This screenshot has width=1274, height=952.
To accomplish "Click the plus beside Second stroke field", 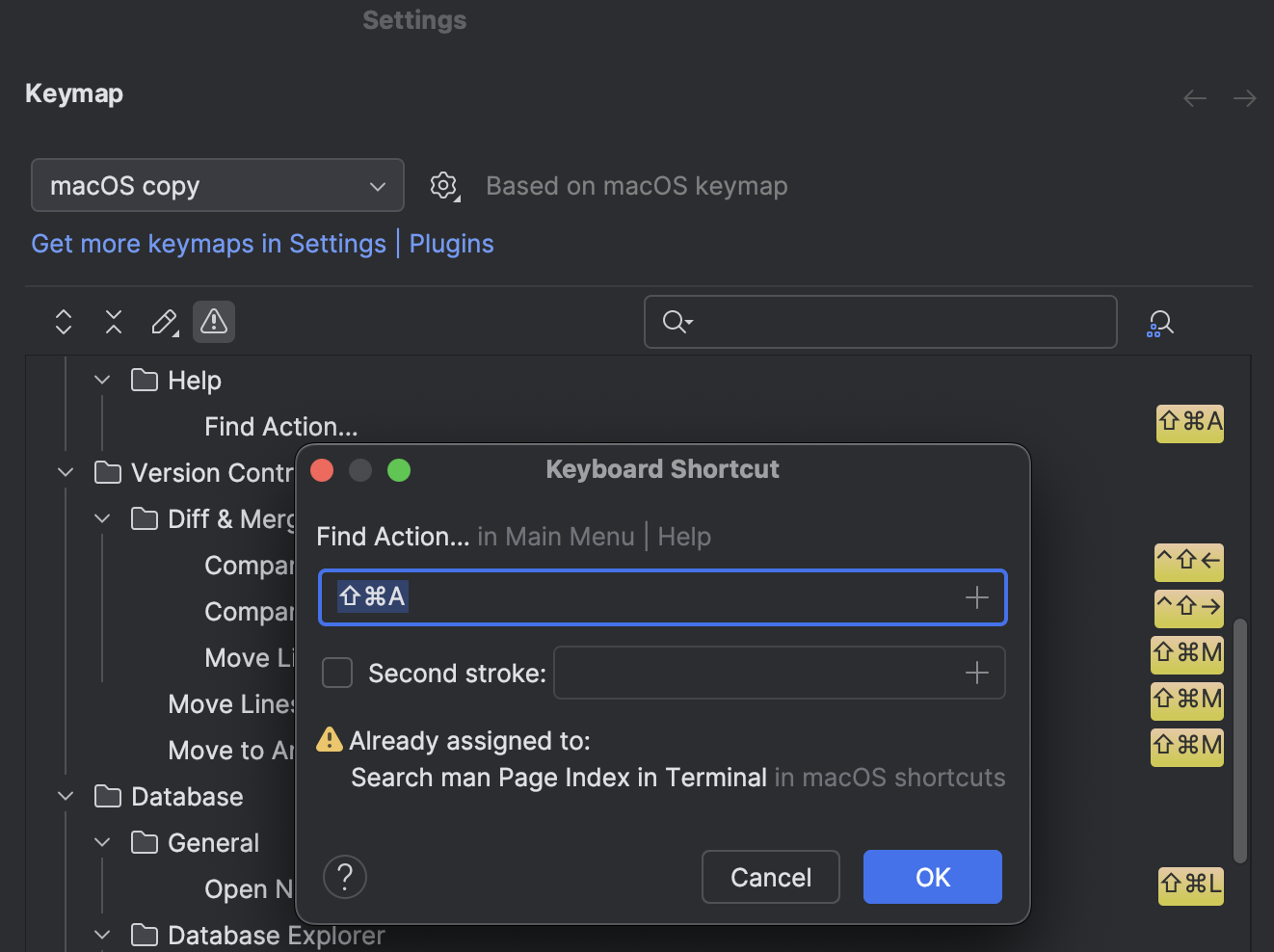I will tap(976, 673).
